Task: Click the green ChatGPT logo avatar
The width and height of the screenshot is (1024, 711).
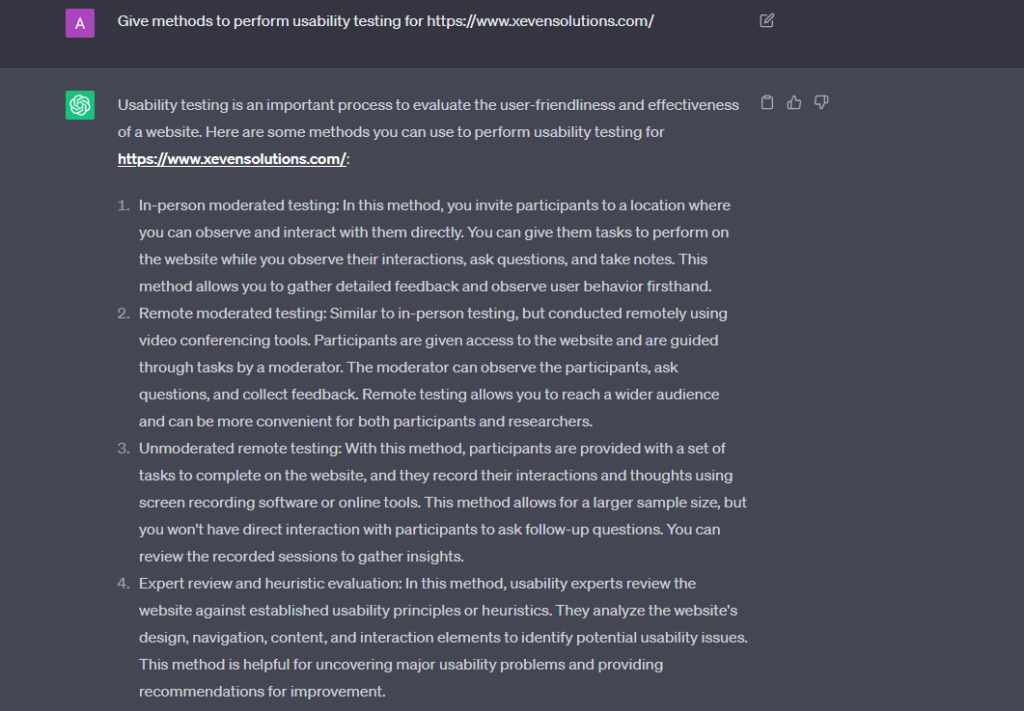Action: pos(80,104)
